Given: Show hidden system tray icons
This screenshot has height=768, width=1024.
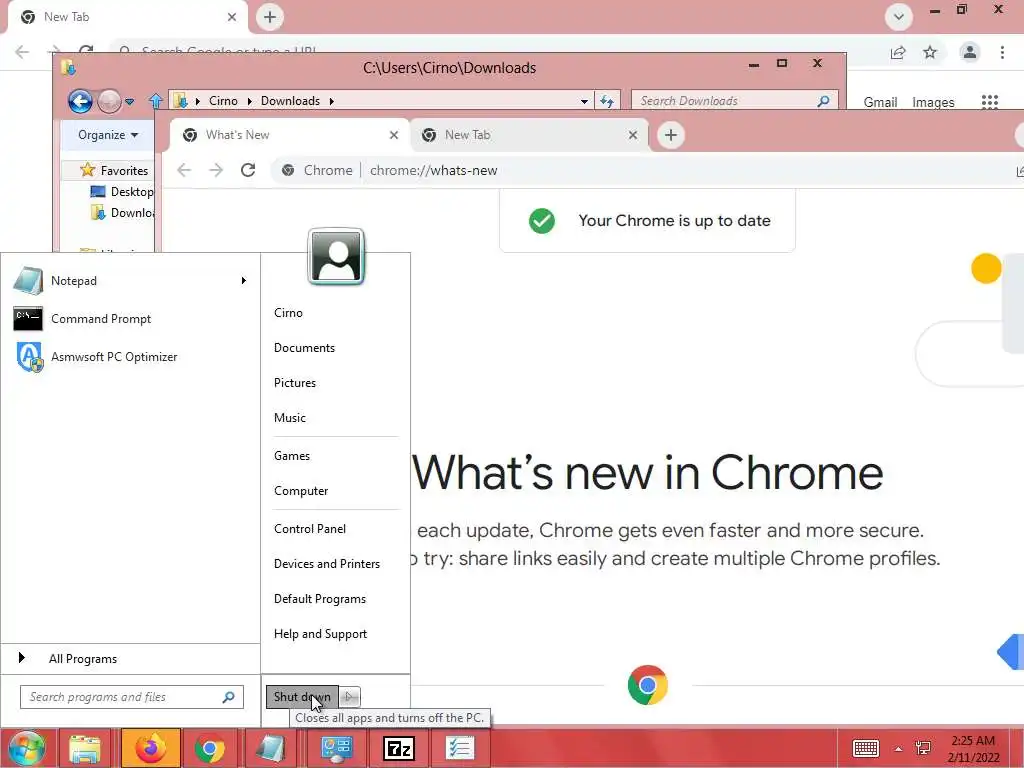Looking at the screenshot, I should pyautogui.click(x=899, y=748).
